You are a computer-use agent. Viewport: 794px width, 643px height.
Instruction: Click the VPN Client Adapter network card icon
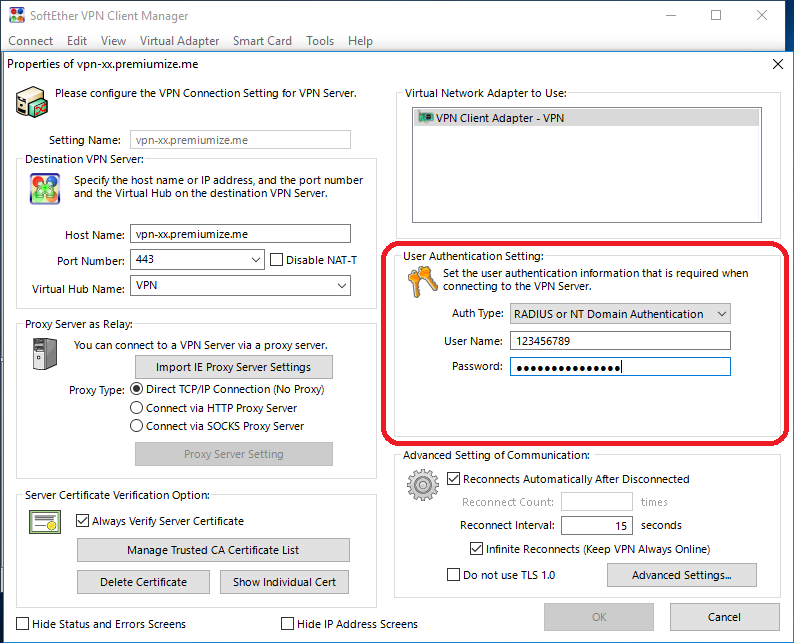click(425, 117)
